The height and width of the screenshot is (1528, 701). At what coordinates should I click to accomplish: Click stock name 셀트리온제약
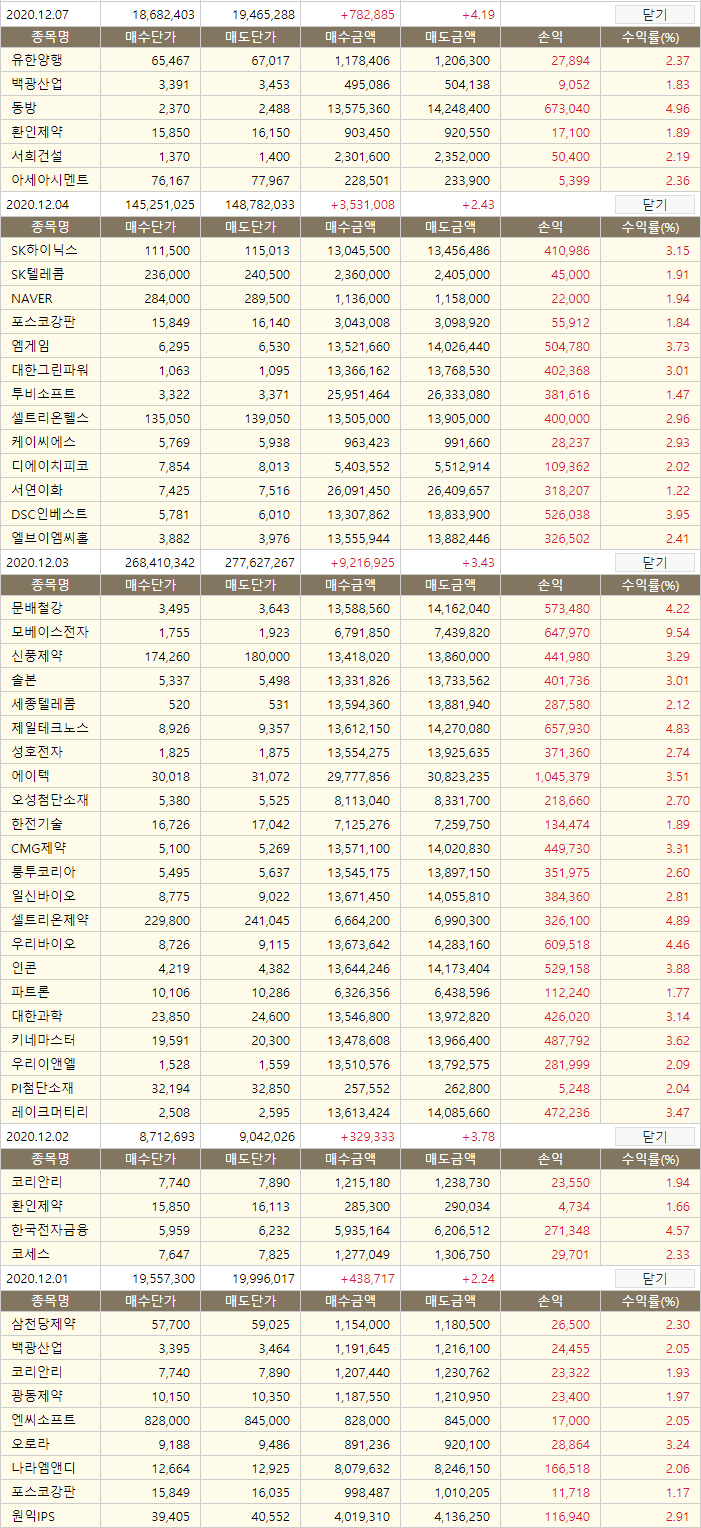pyautogui.click(x=50, y=920)
